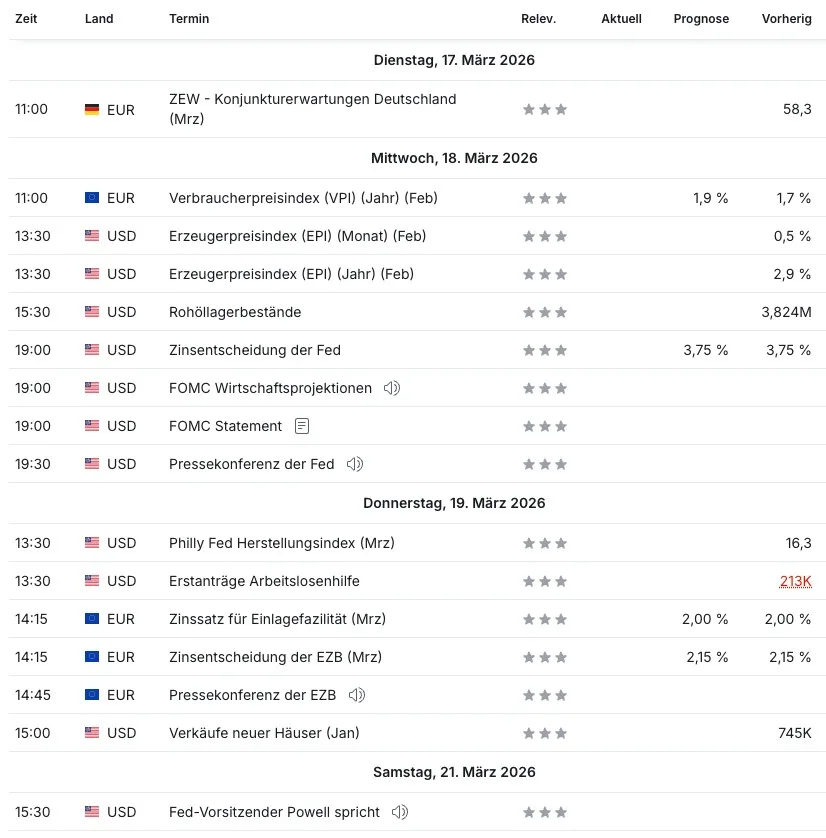Open Verkäufe neuer Häuser (Jan) event

(264, 733)
